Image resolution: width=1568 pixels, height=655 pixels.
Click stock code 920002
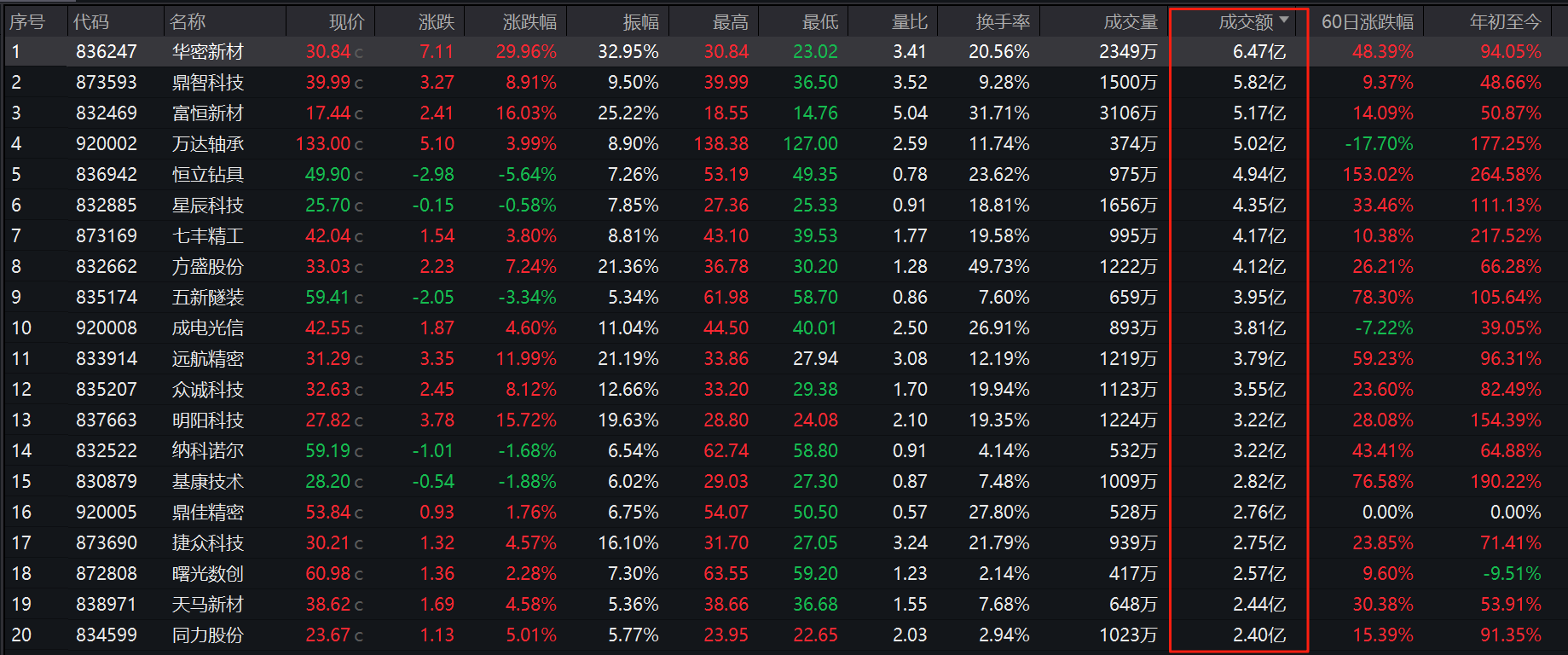(107, 144)
